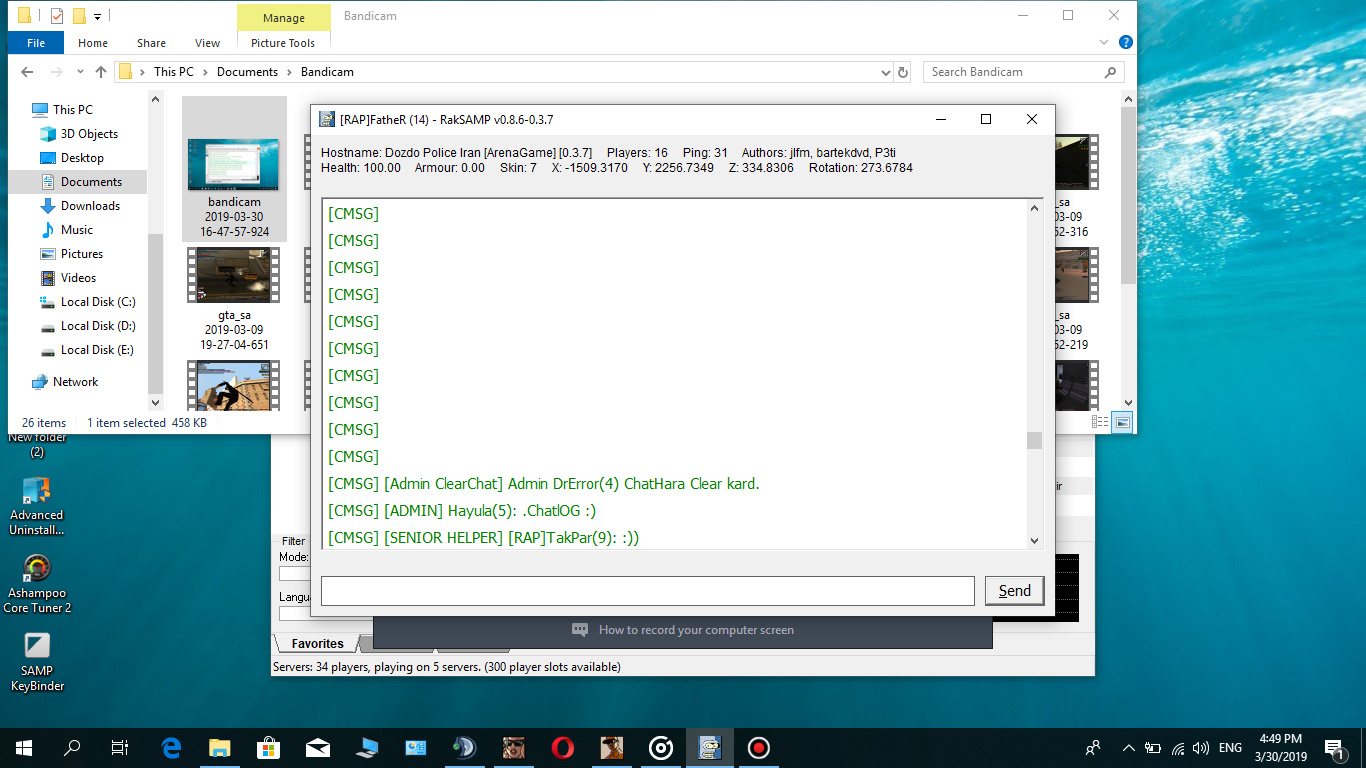Click the search magnifier icon in Explorer
Screen dimensions: 1366x768
1110,72
